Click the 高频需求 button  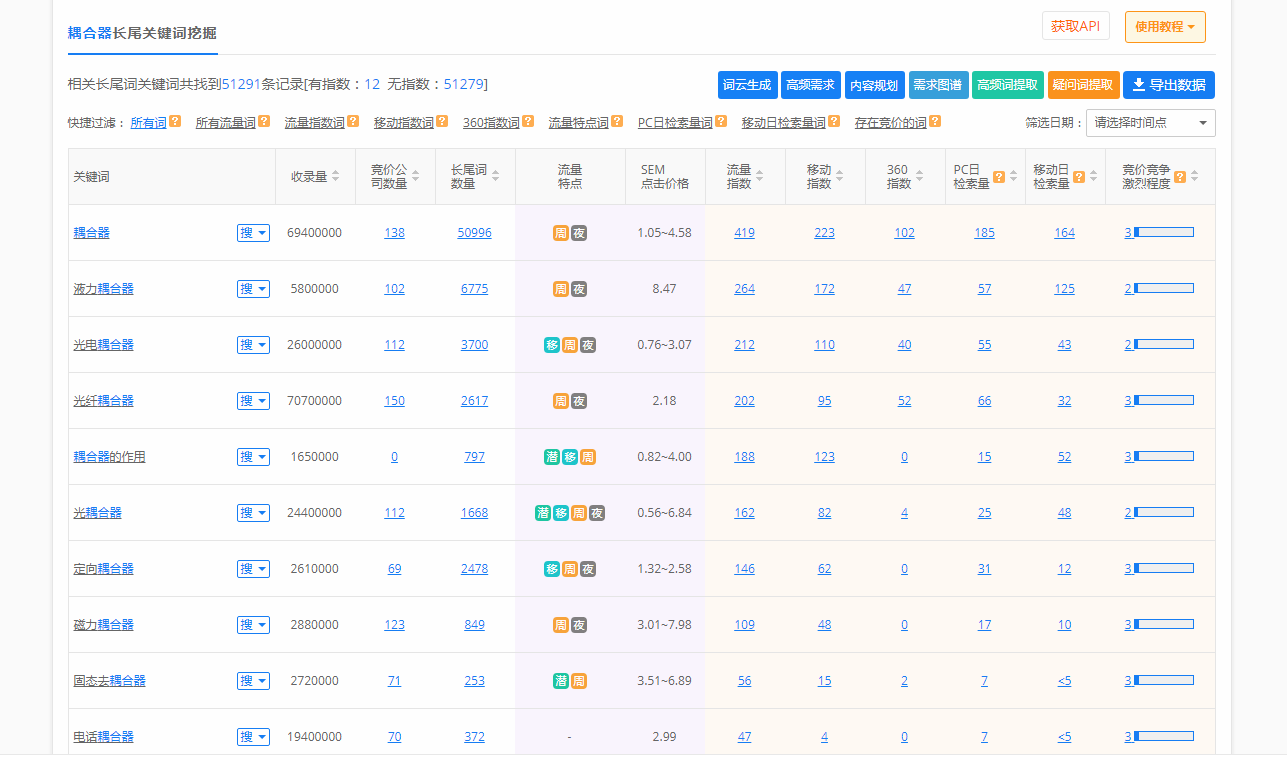coord(810,85)
